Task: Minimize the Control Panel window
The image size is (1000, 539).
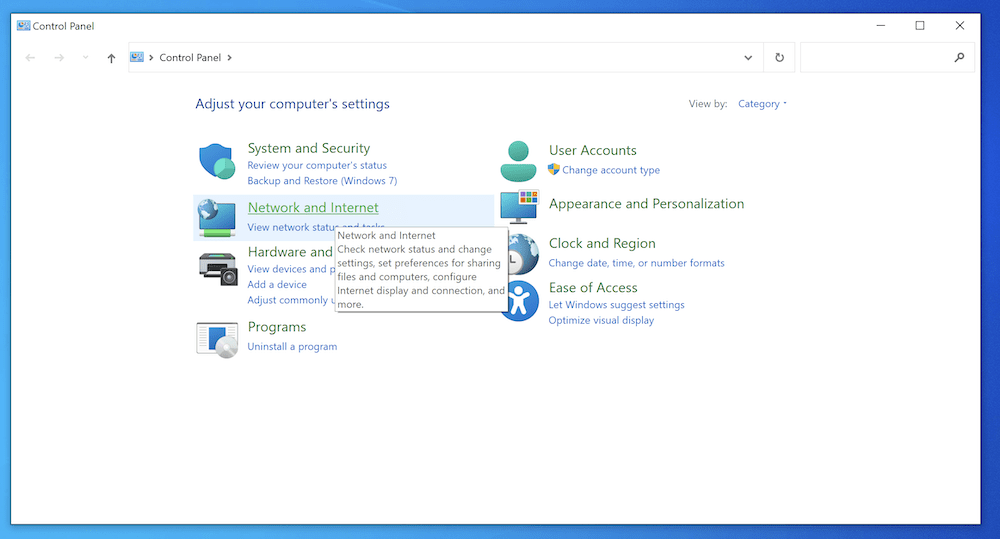Action: pyautogui.click(x=881, y=26)
